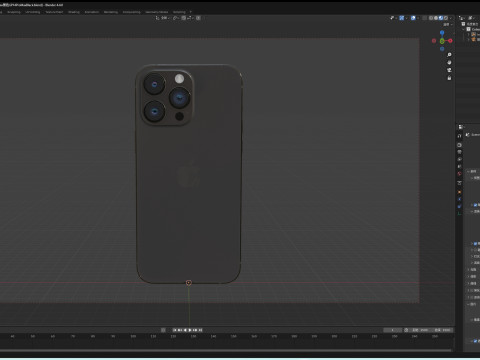Open the Geometry Nodes workspace tab
This screenshot has height=360, width=480.
[x=157, y=12]
